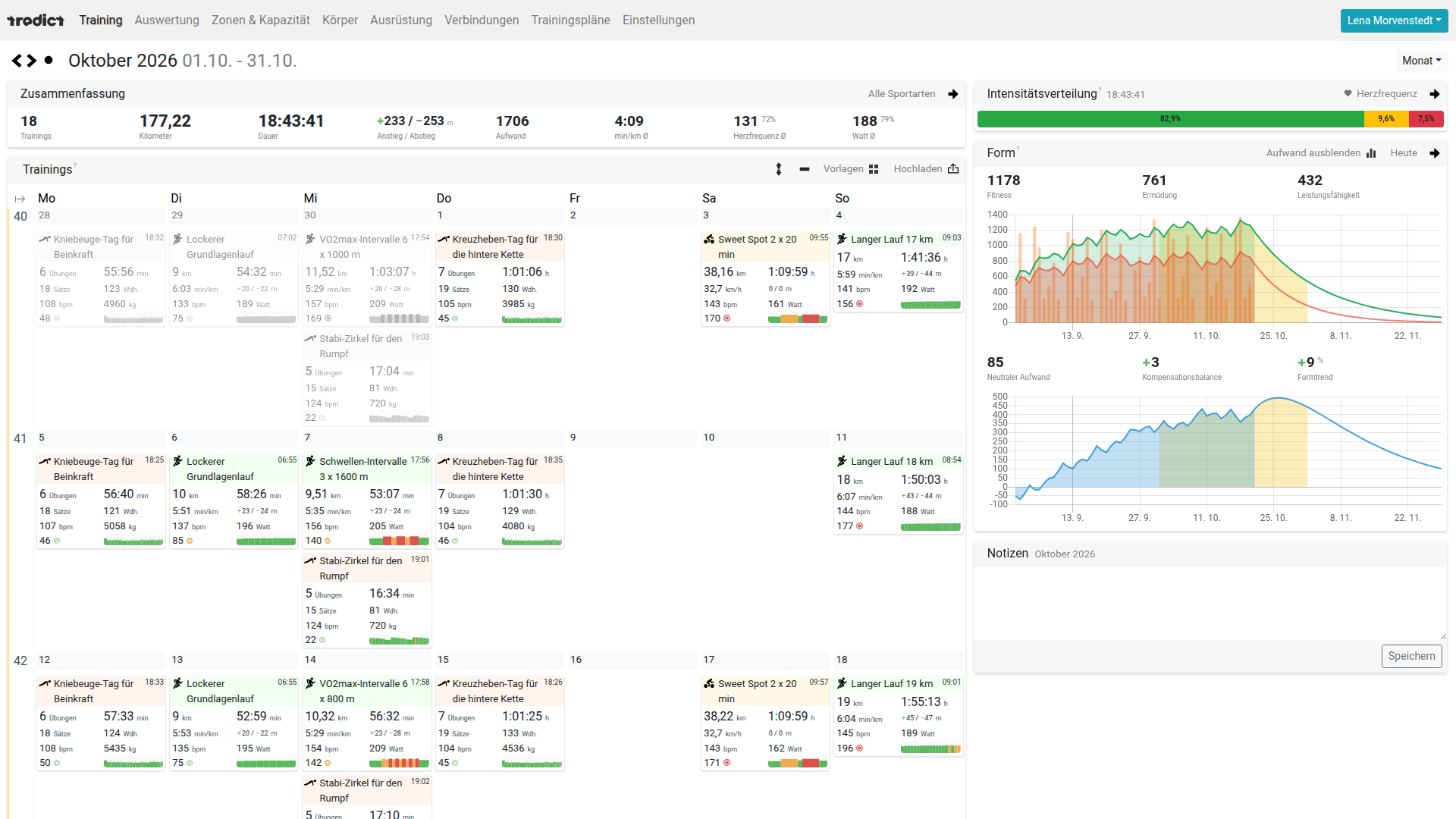Viewport: 1456px width, 819px height.
Task: Click red 7,5% intensity bar segment
Action: (1426, 119)
